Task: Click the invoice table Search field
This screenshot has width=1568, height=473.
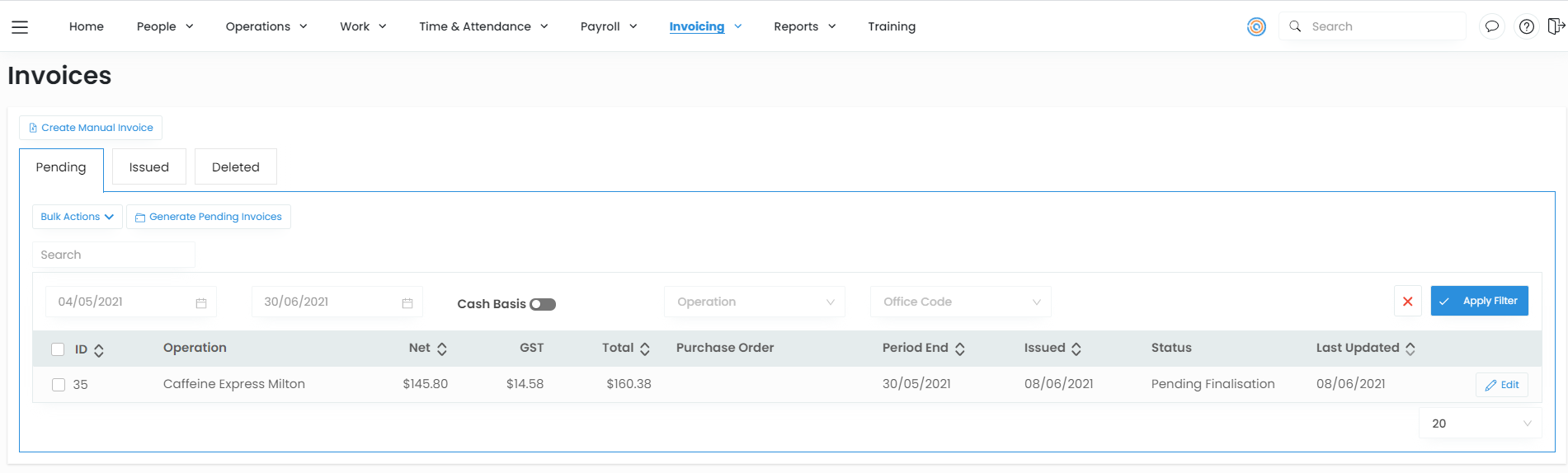Action: (113, 255)
